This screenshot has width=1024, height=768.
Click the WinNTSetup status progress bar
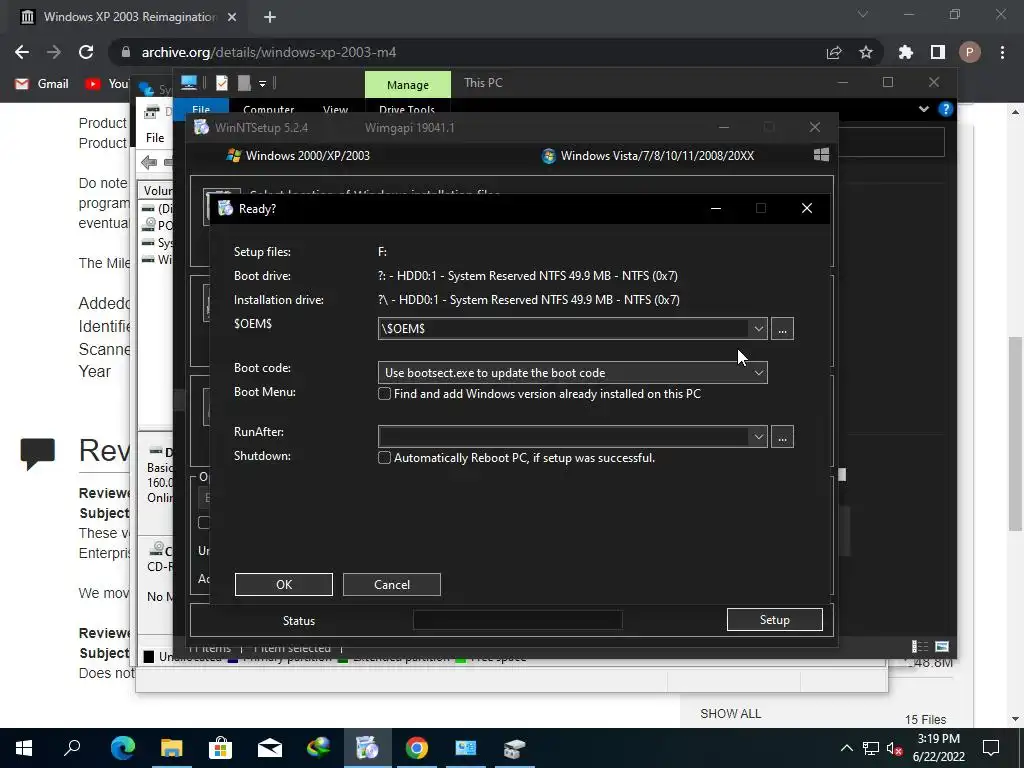[518, 620]
